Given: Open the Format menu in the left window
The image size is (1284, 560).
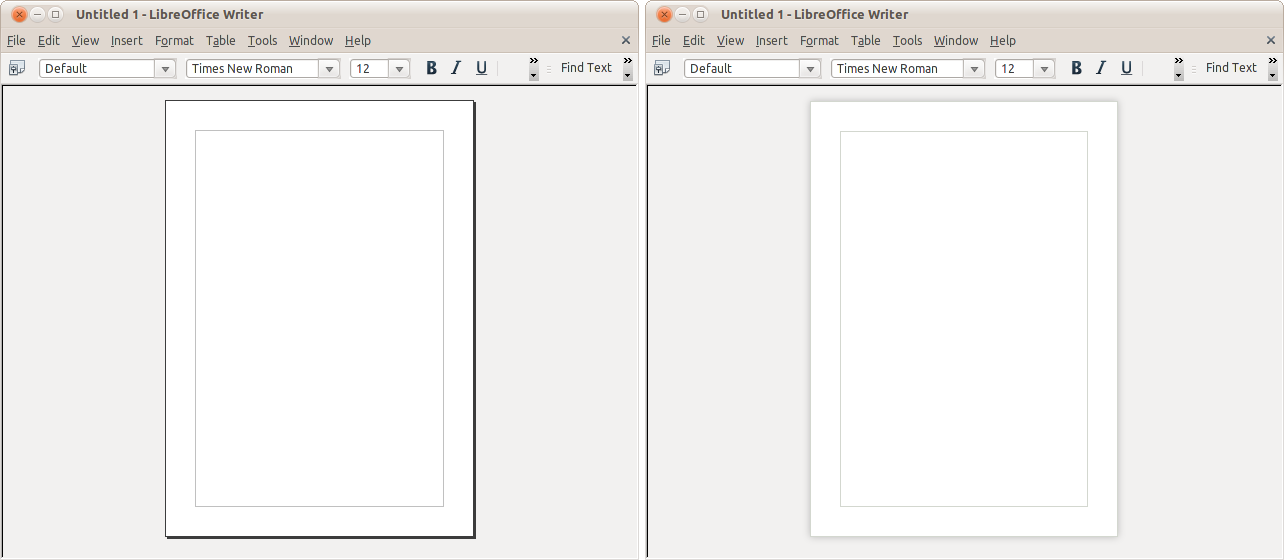Looking at the screenshot, I should tap(174, 41).
